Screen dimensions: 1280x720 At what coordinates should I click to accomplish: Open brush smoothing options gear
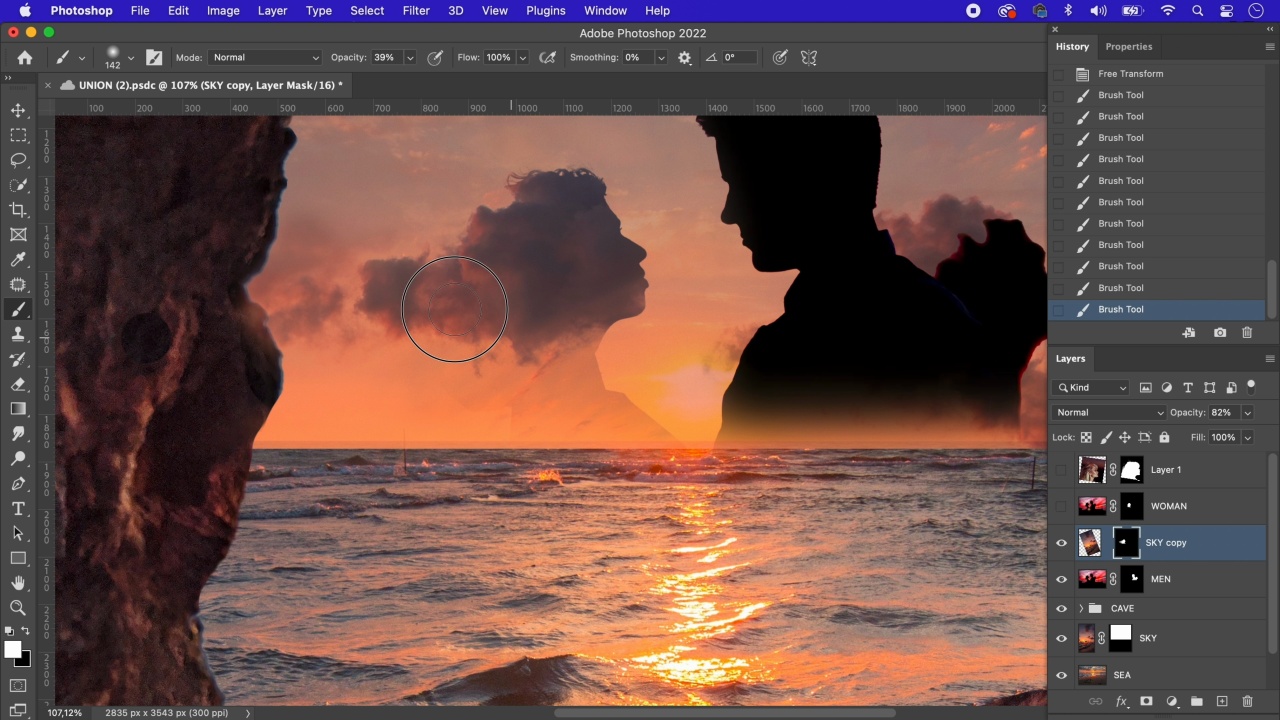[x=684, y=58]
